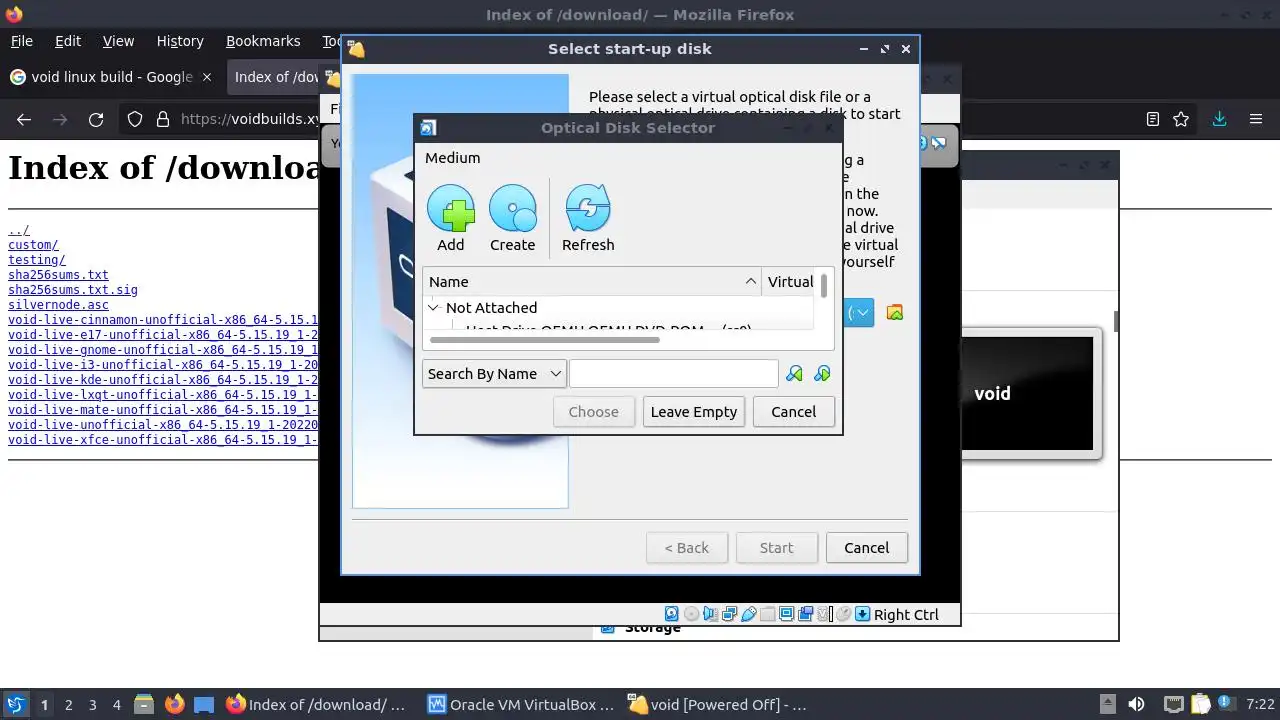The height and width of the screenshot is (720, 1280).
Task: Open Medium menu in Optical Disk Selector
Action: coord(452,158)
